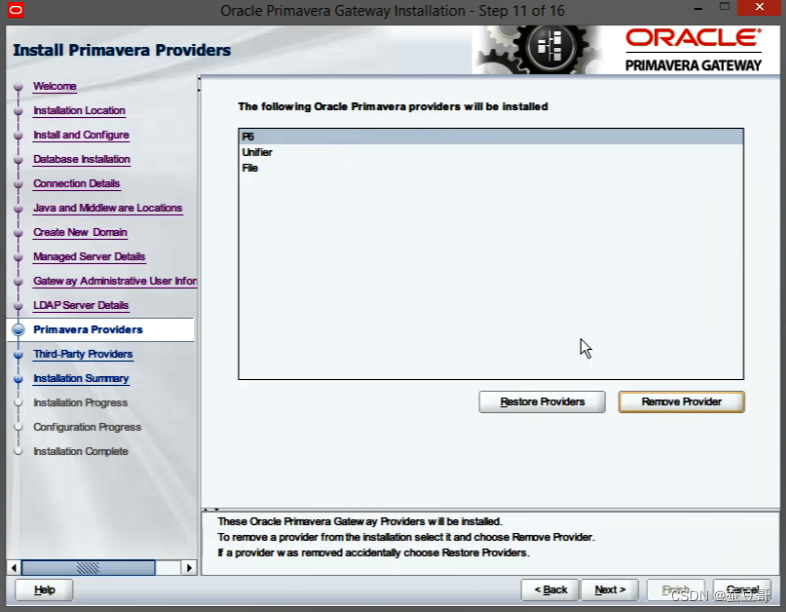
Task: Jump to Installation Summary step
Action: pos(81,378)
